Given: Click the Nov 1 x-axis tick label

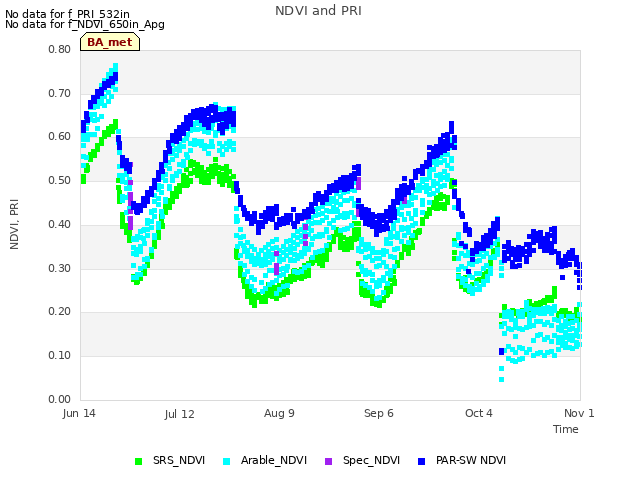Looking at the screenshot, I should tap(579, 413).
